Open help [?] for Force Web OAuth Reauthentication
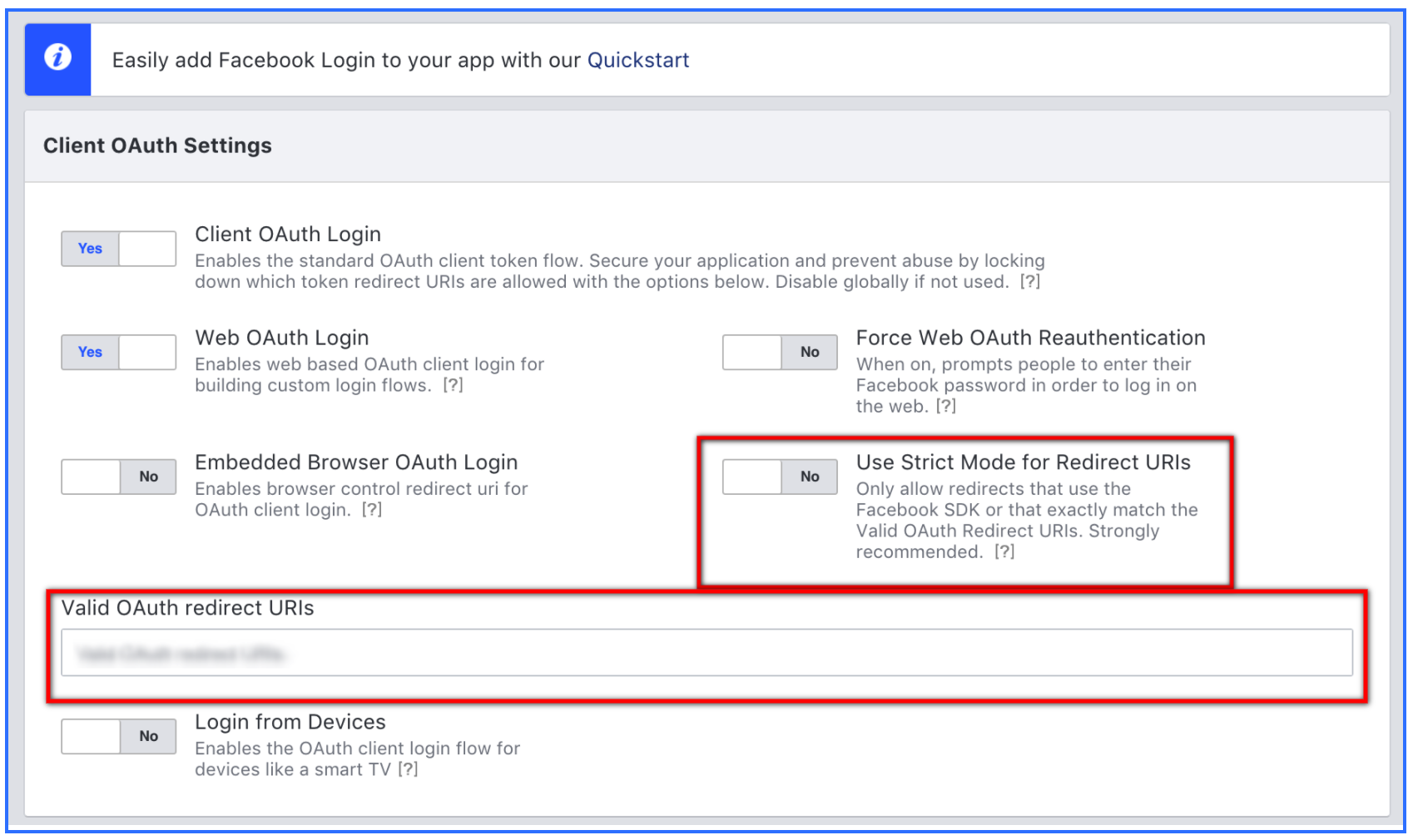This screenshot has height=840, width=1413. pyautogui.click(x=946, y=407)
